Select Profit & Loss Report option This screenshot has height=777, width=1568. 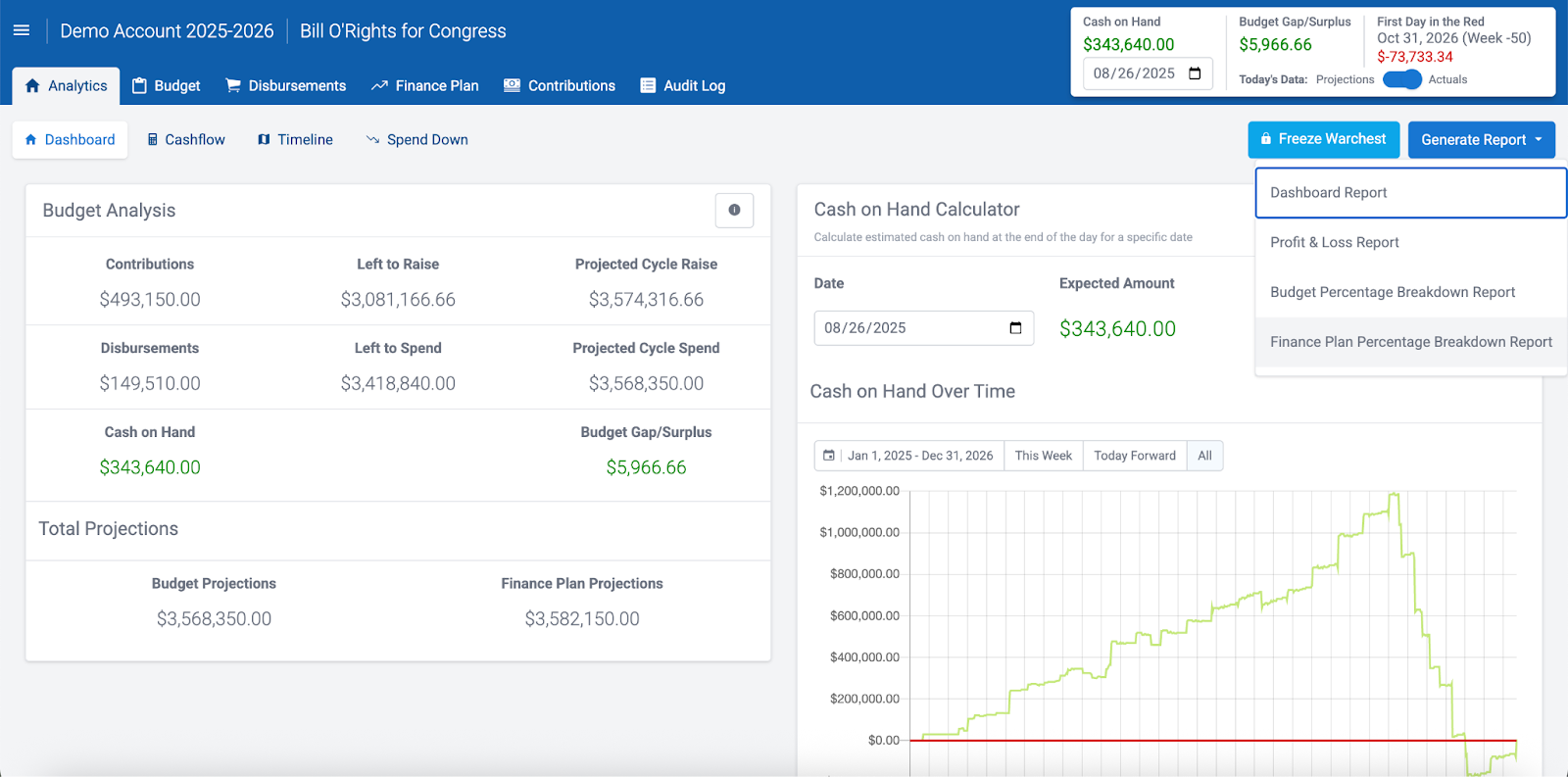(x=1411, y=242)
